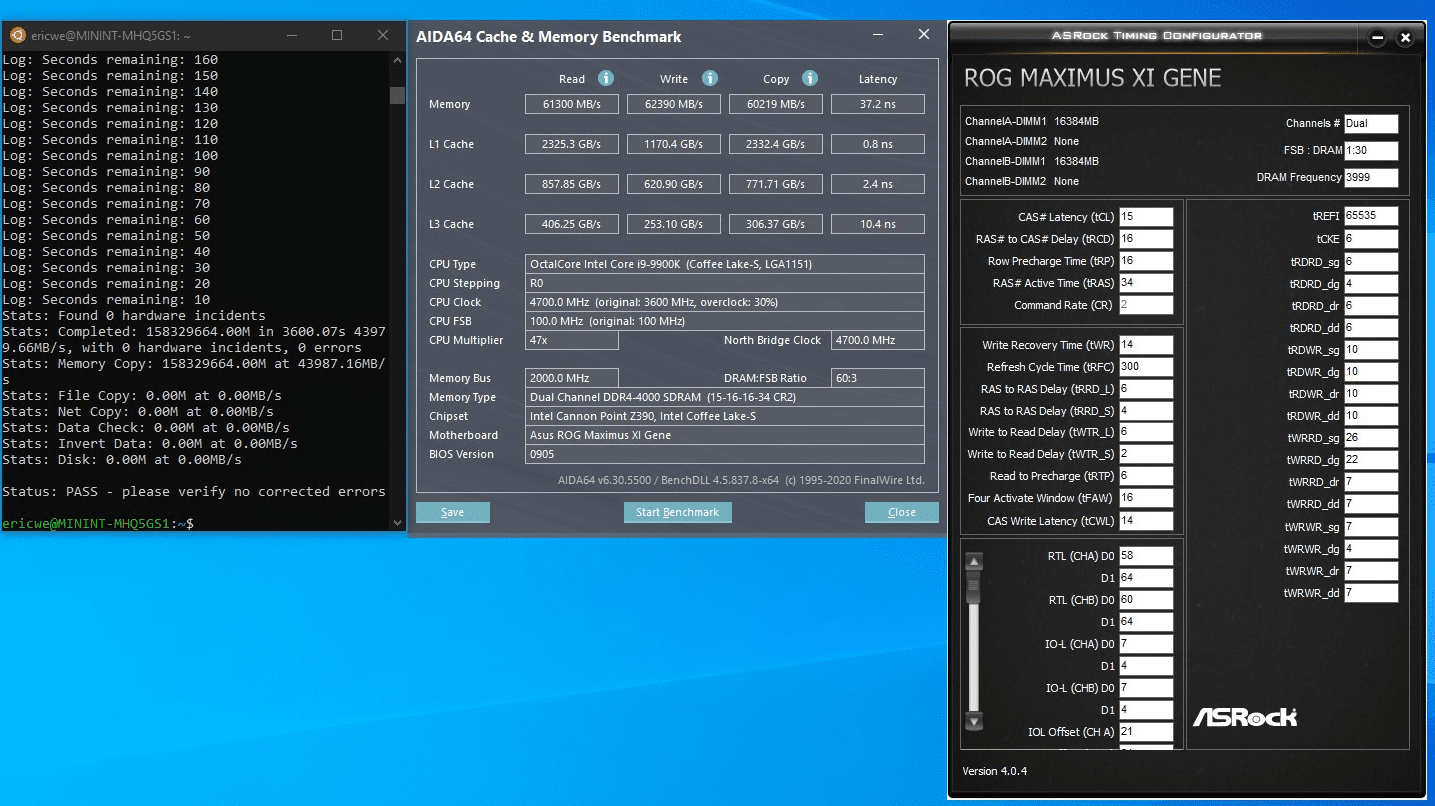Minimize the terminal window

pyautogui.click(x=291, y=35)
